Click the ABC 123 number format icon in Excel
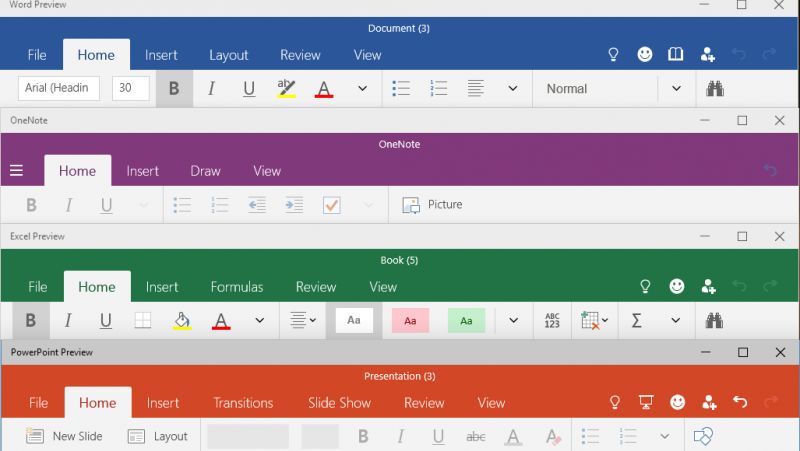 tap(552, 320)
